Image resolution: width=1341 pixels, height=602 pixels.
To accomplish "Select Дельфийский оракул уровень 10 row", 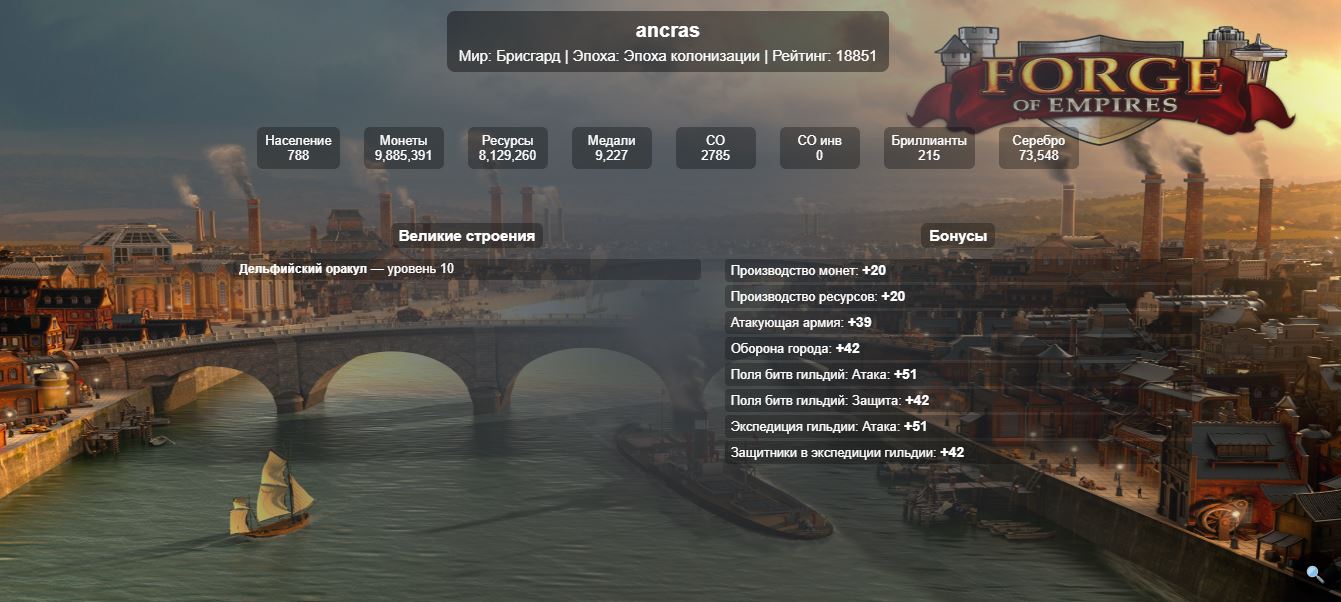I will click(467, 269).
